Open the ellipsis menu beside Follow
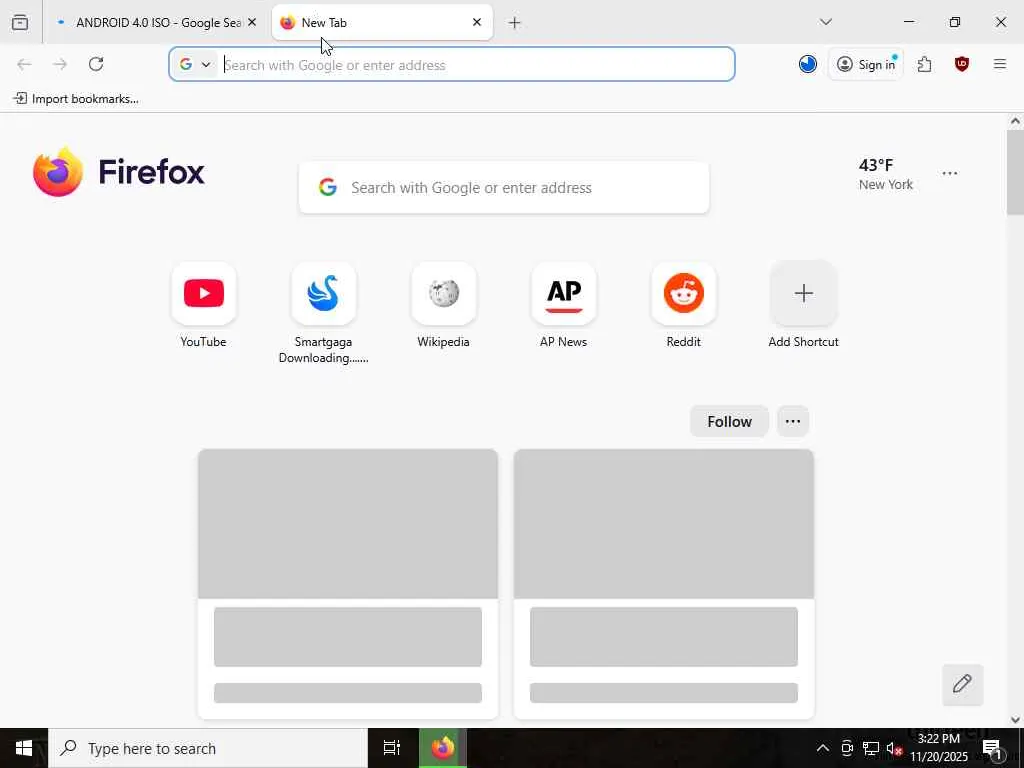 (793, 421)
